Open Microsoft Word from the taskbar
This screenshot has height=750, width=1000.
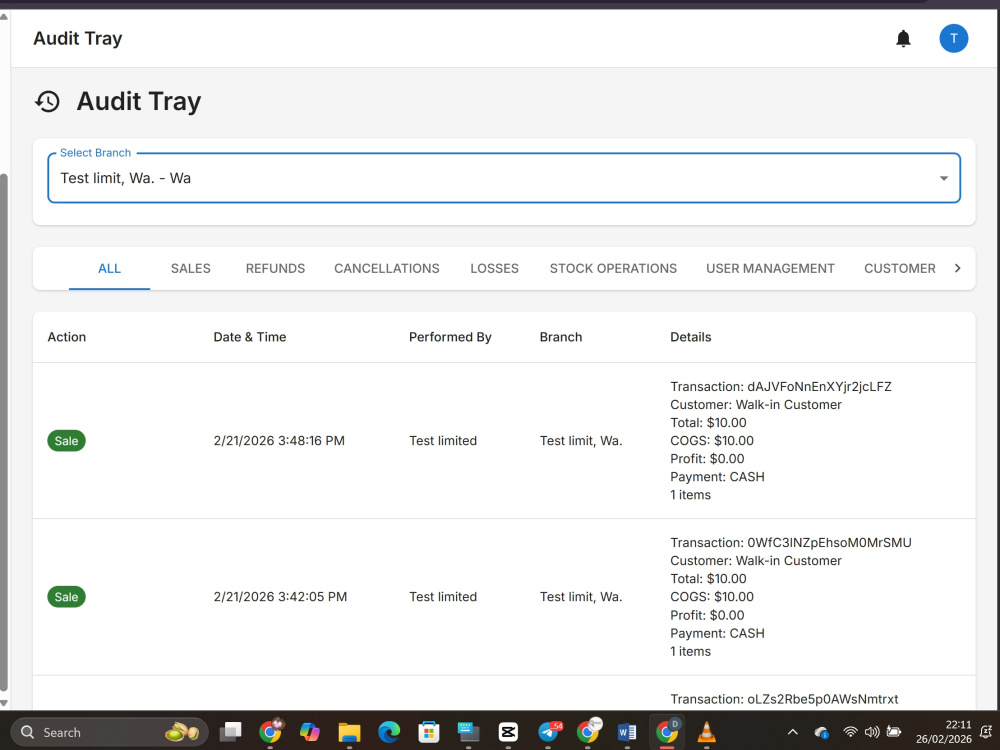coord(627,732)
